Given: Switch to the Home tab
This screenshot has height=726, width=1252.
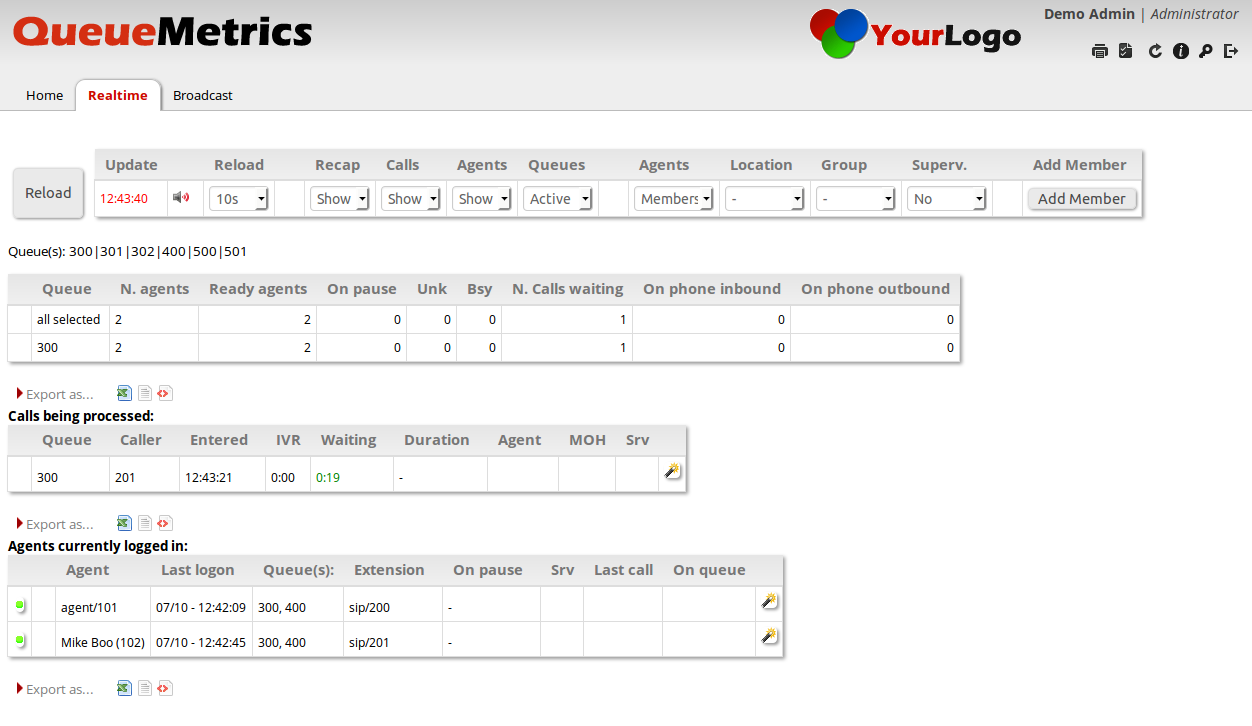Looking at the screenshot, I should (x=44, y=96).
